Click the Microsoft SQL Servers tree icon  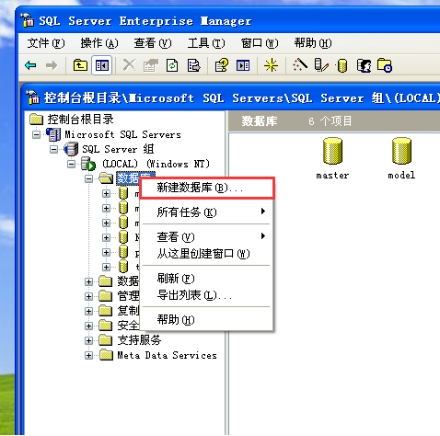[x=53, y=134]
